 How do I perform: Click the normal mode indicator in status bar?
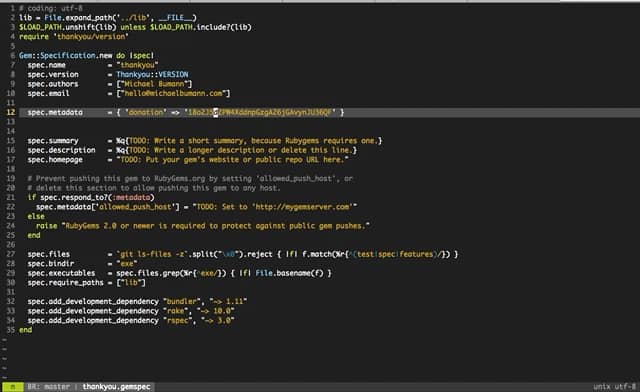(x=13, y=387)
